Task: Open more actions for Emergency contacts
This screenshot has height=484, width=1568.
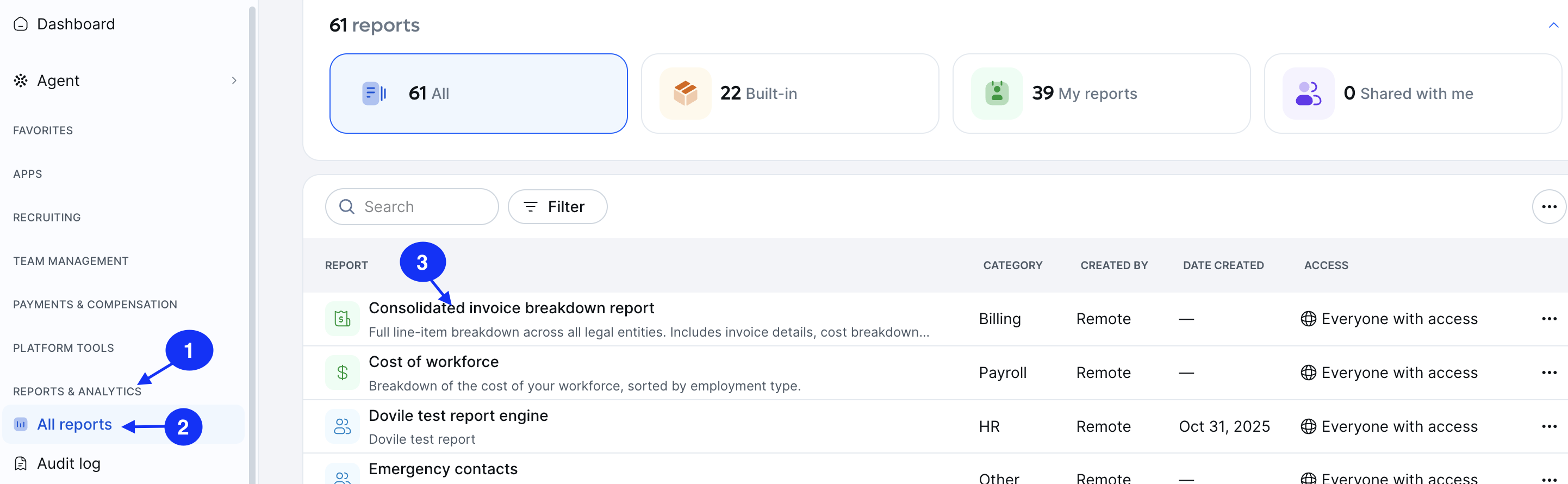Action: coord(1549,479)
